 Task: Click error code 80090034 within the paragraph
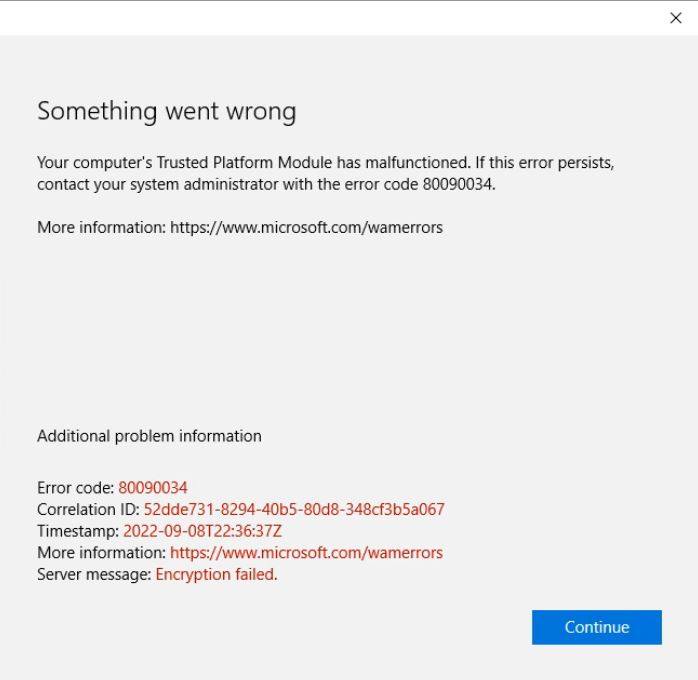click(x=458, y=184)
